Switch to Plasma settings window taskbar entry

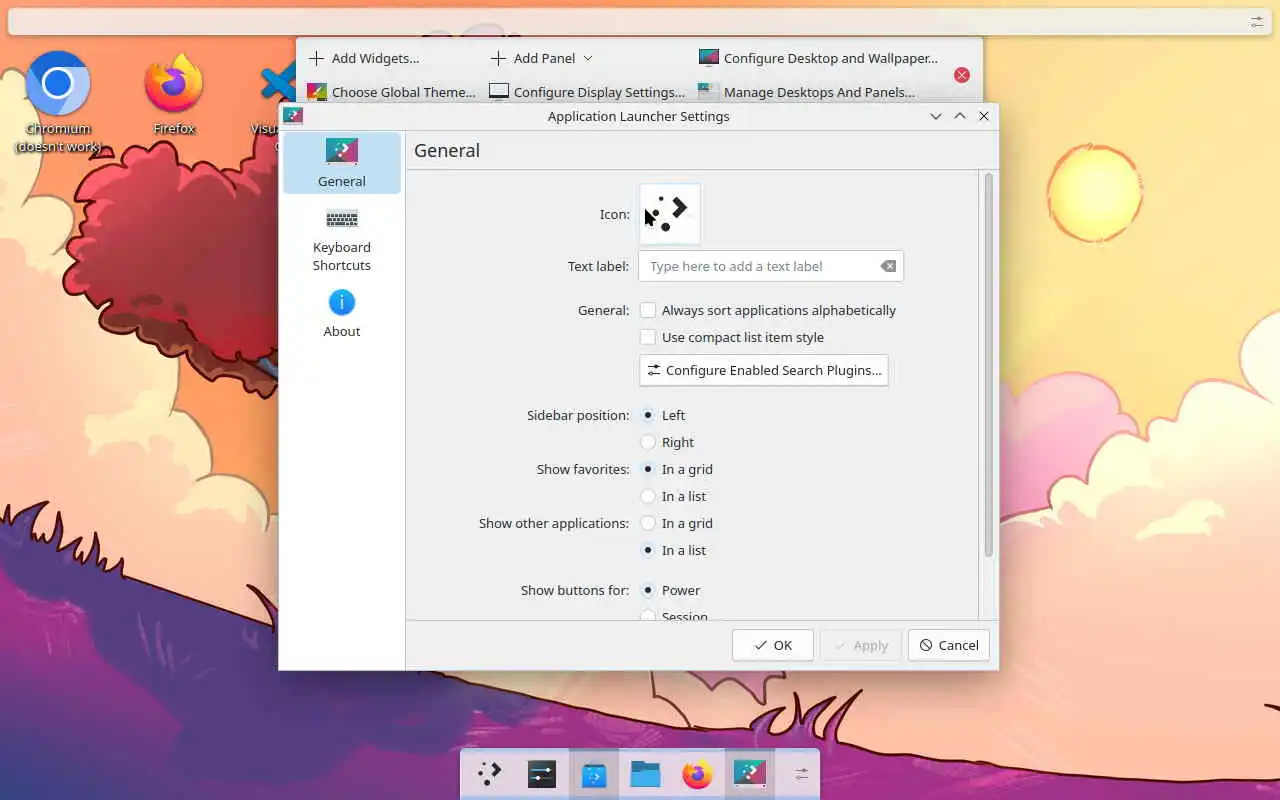click(750, 774)
